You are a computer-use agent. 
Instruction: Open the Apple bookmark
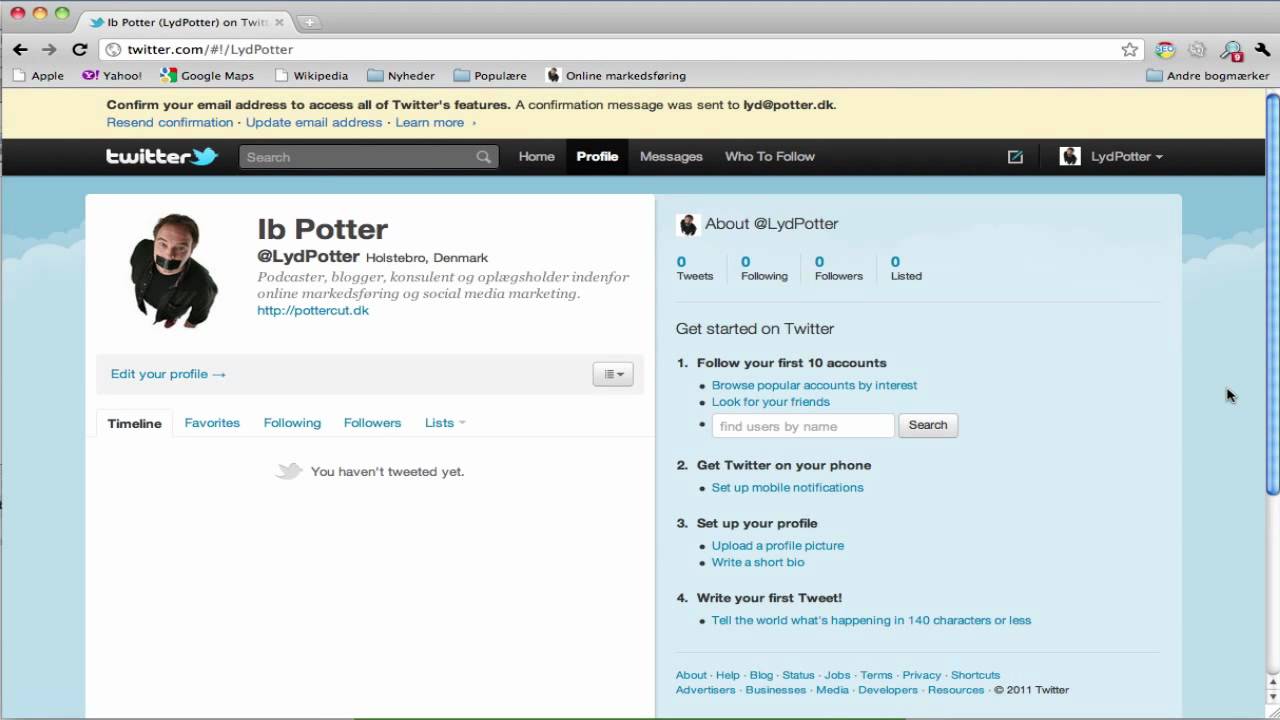(x=38, y=75)
